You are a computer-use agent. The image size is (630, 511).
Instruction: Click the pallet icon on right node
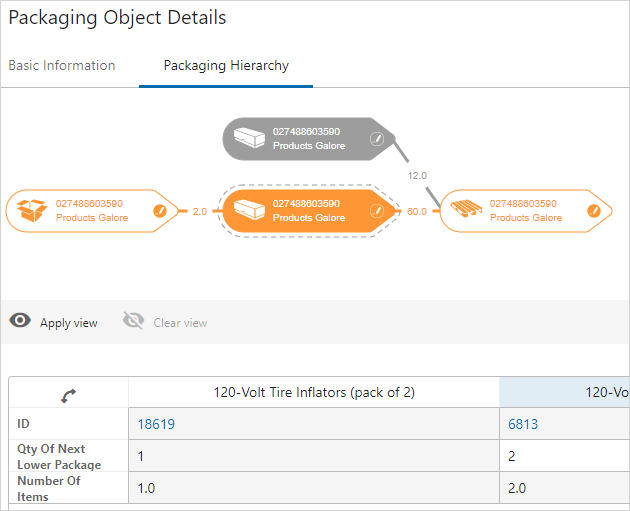tap(468, 210)
